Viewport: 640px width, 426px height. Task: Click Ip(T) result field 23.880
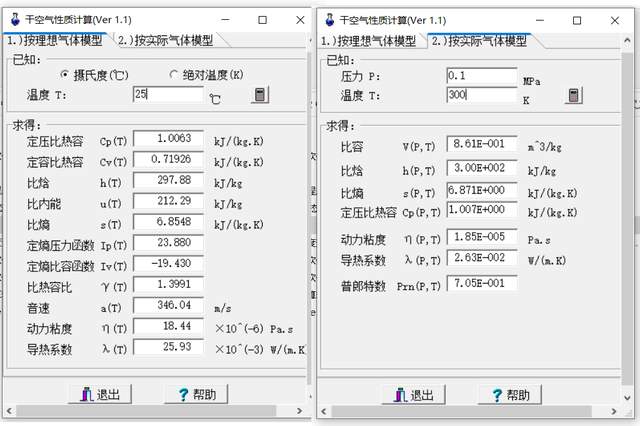point(168,243)
